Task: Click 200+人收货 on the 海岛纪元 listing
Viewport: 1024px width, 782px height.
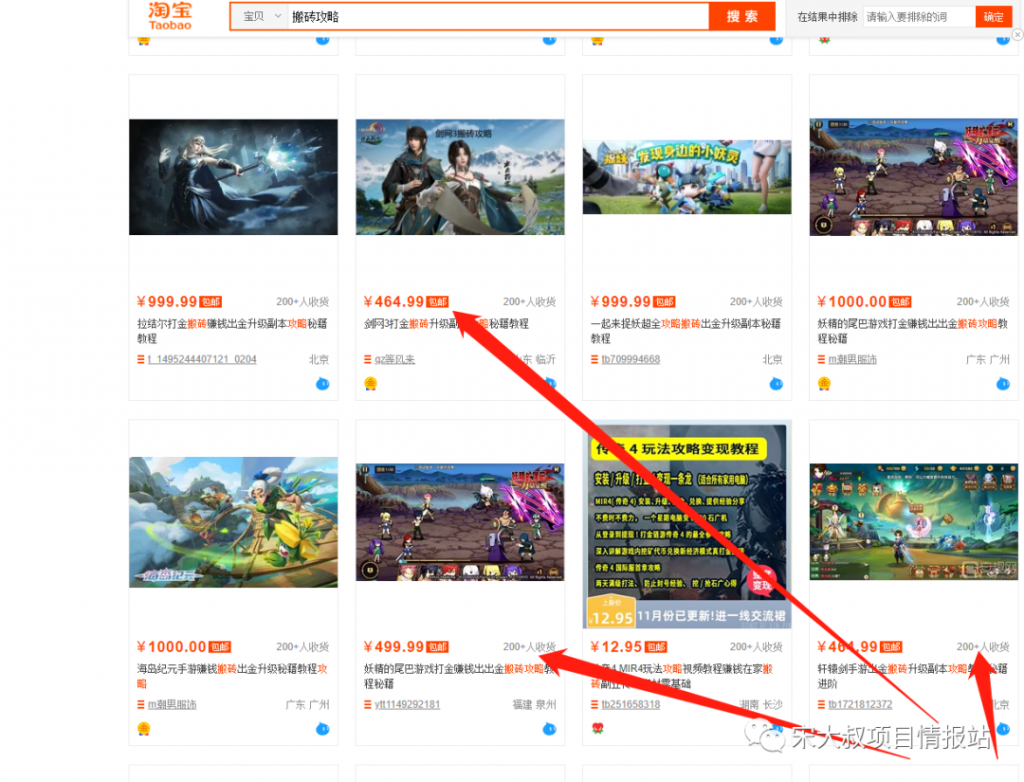Action: pos(302,647)
